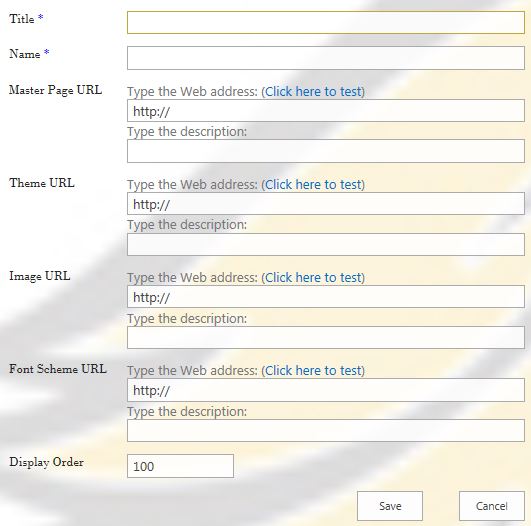531x526 pixels.
Task: Click the Master Page URL label
Action: tap(56, 90)
